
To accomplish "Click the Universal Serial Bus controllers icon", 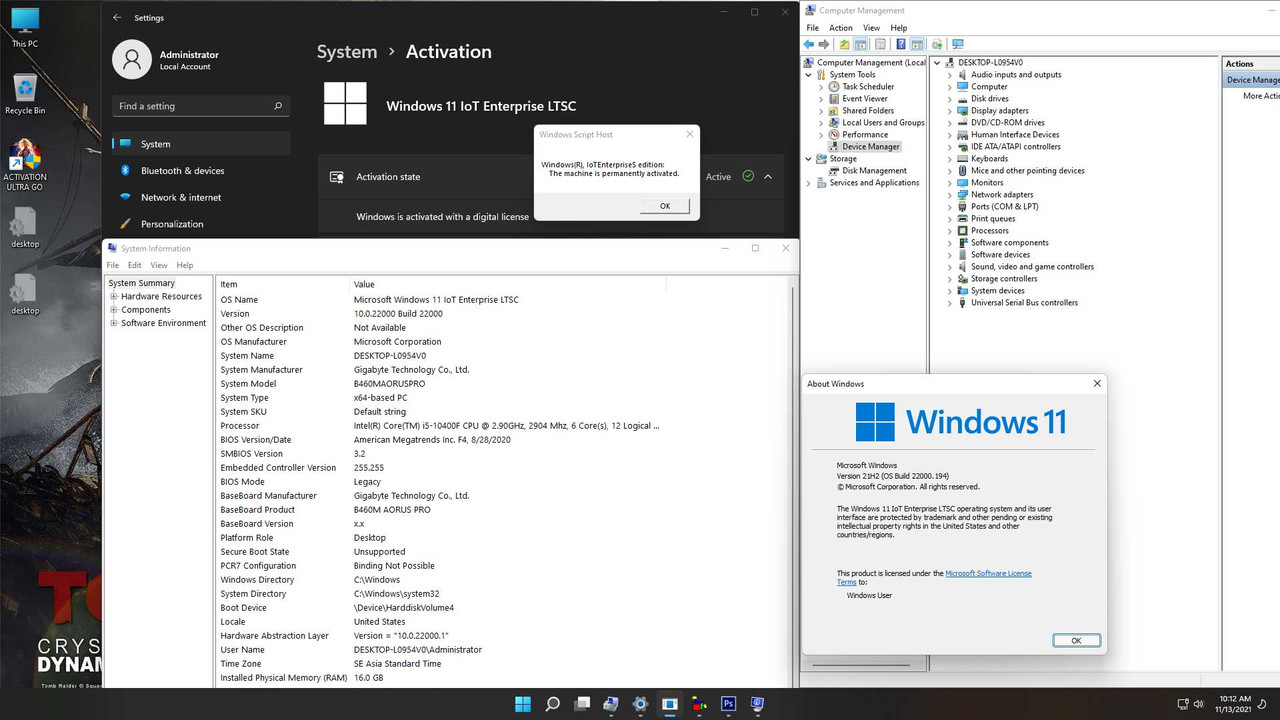I will pyautogui.click(x=963, y=303).
